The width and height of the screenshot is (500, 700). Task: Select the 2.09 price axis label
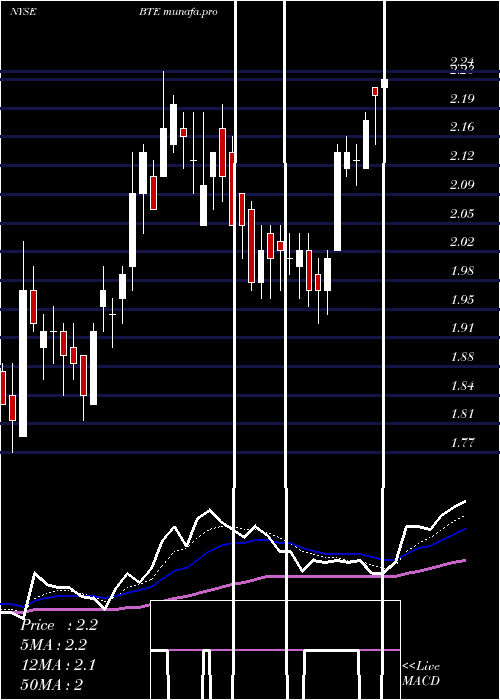point(462,184)
